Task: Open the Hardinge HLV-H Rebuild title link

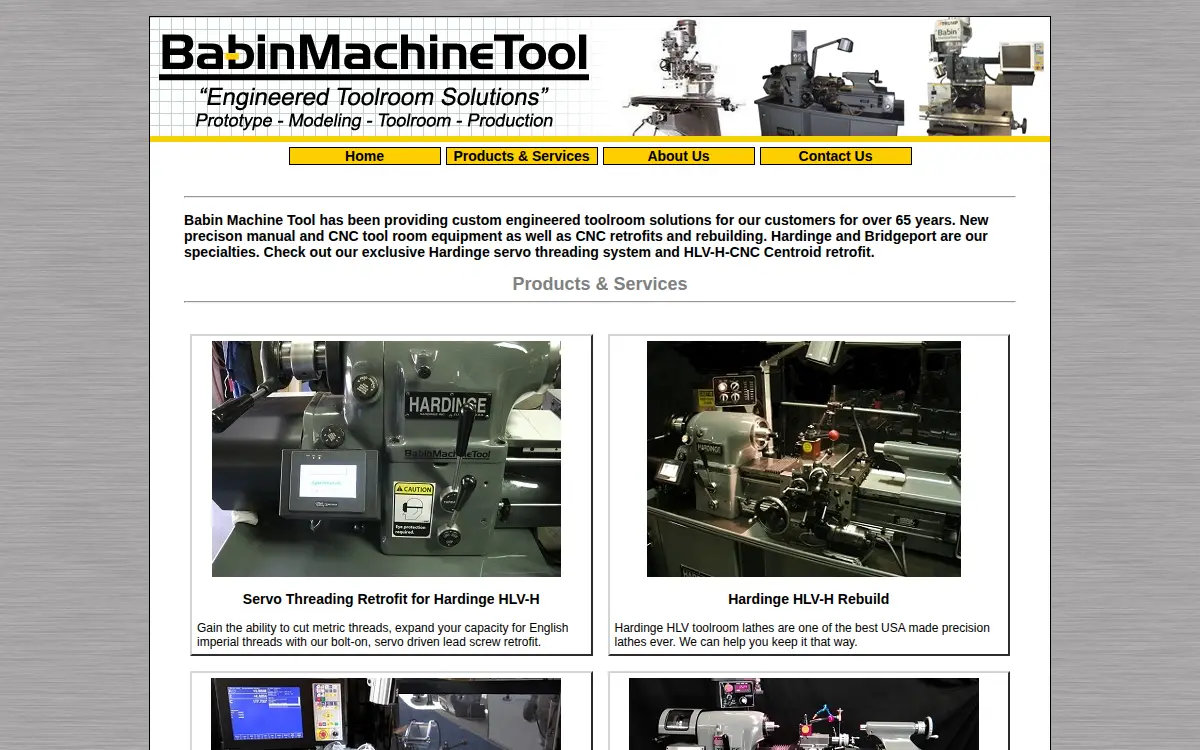Action: click(x=808, y=599)
